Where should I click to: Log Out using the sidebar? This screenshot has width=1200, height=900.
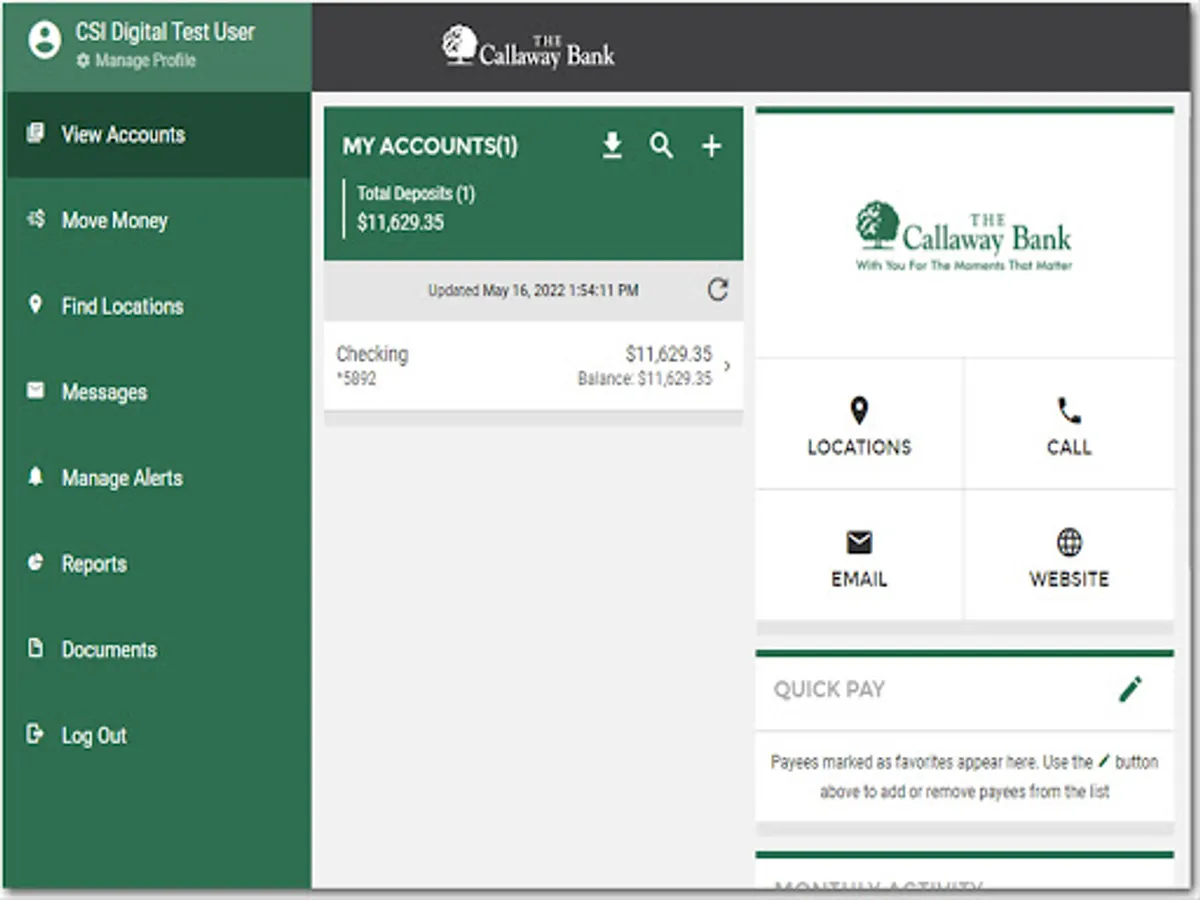click(x=159, y=736)
